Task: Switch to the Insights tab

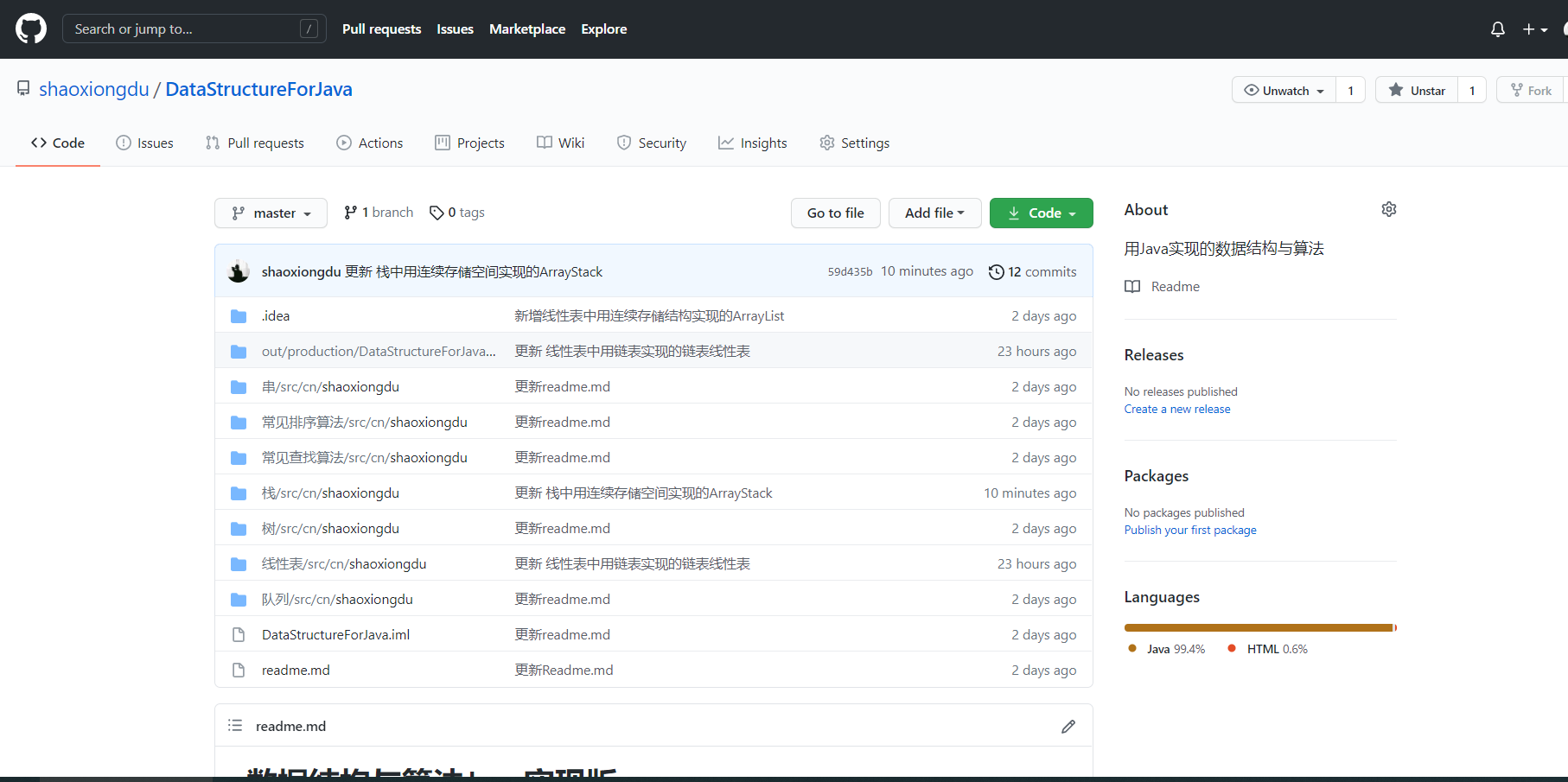Action: click(753, 143)
